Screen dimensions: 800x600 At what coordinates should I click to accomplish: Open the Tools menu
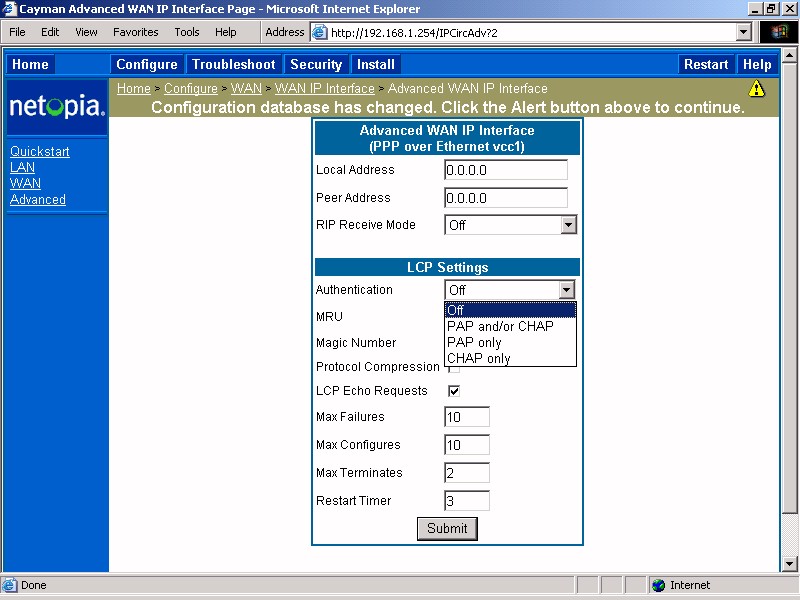click(187, 32)
